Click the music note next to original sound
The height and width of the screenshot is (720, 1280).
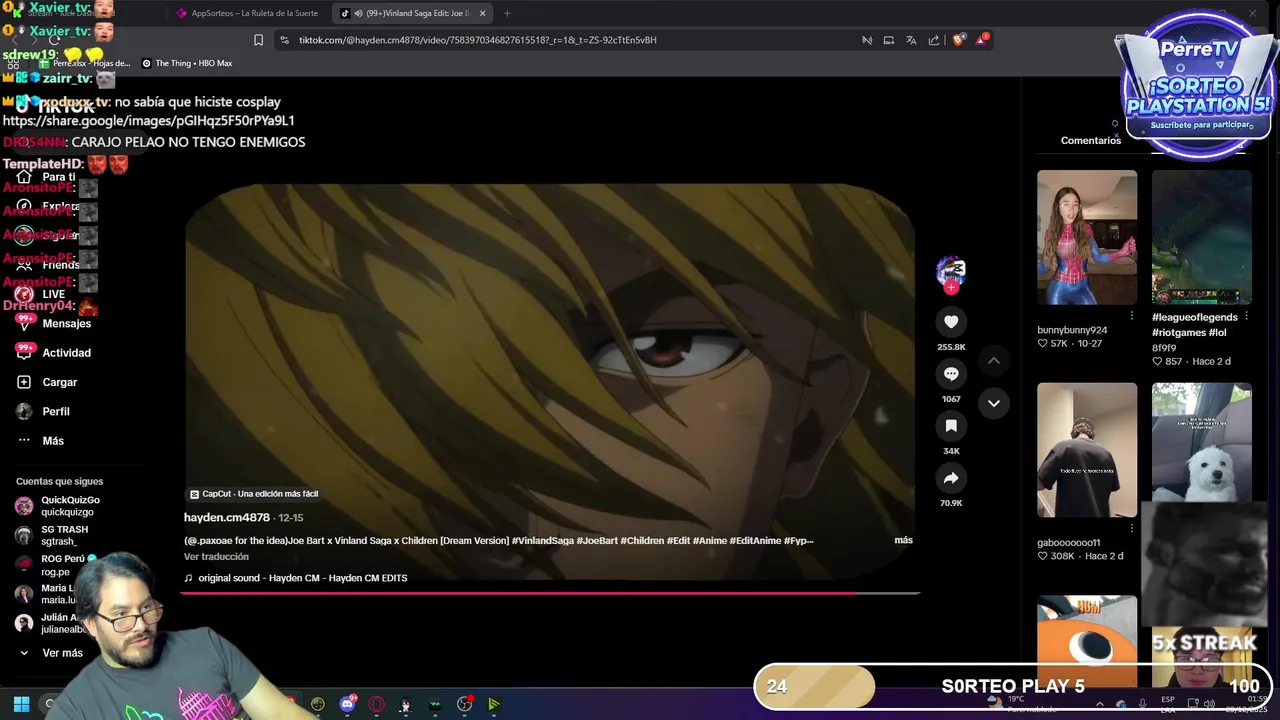point(188,578)
